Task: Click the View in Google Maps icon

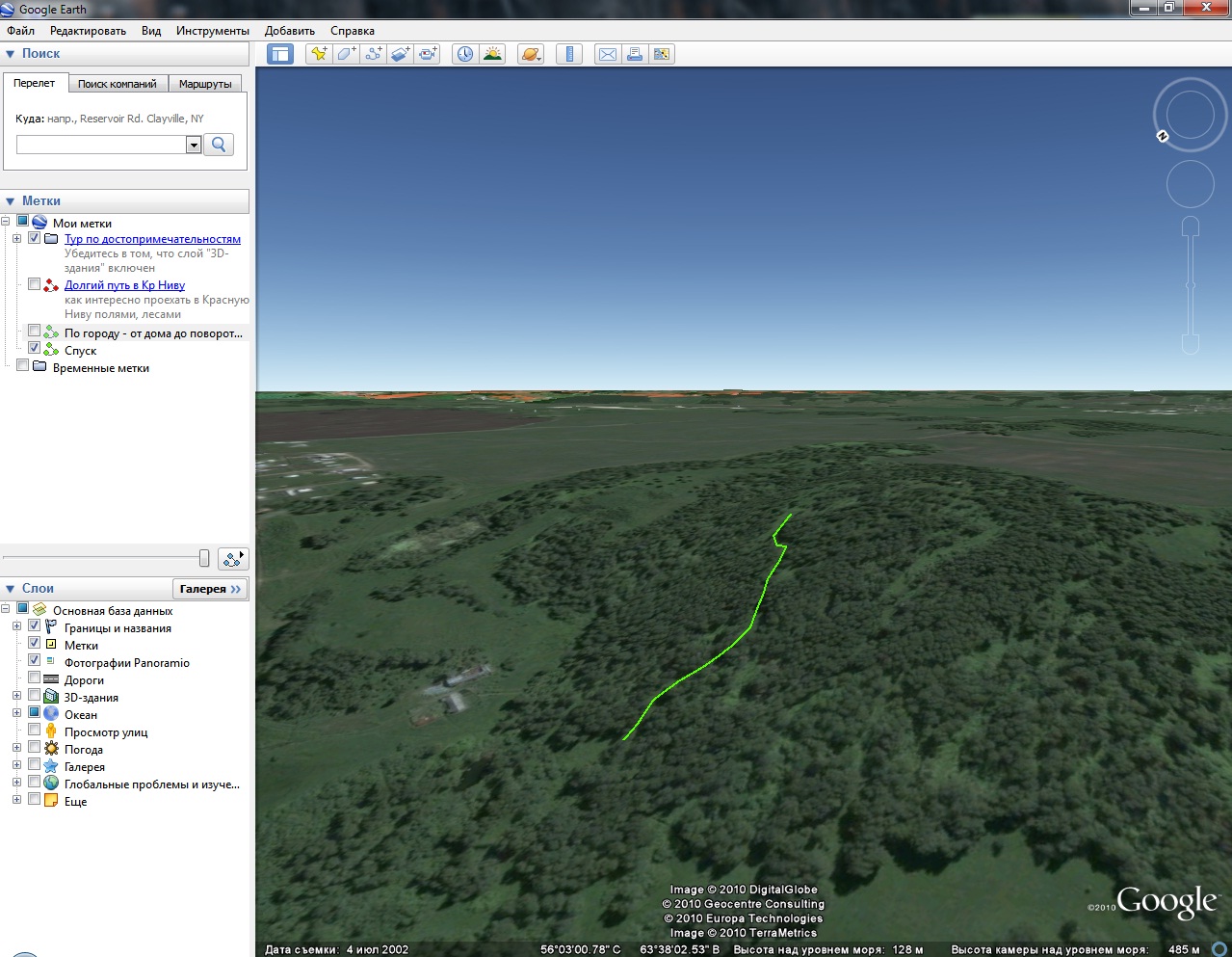Action: pyautogui.click(x=662, y=54)
